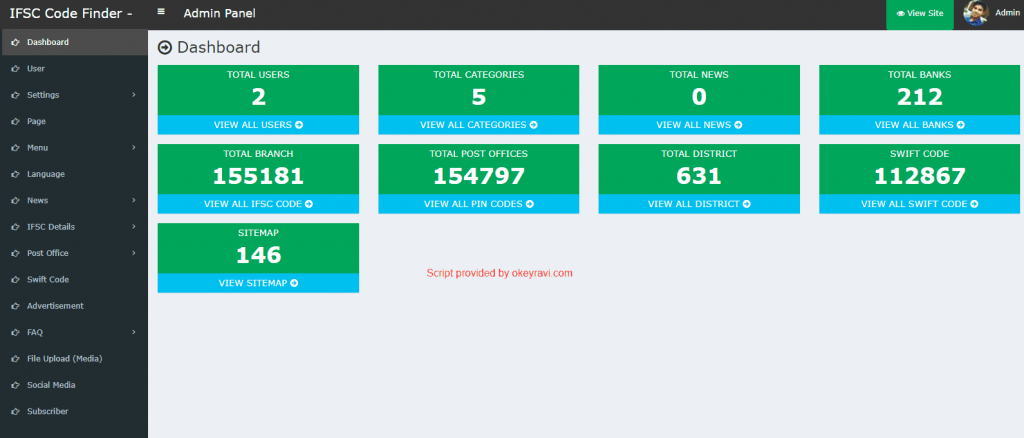Click View All IFSC Code link
The image size is (1024, 438).
point(258,204)
